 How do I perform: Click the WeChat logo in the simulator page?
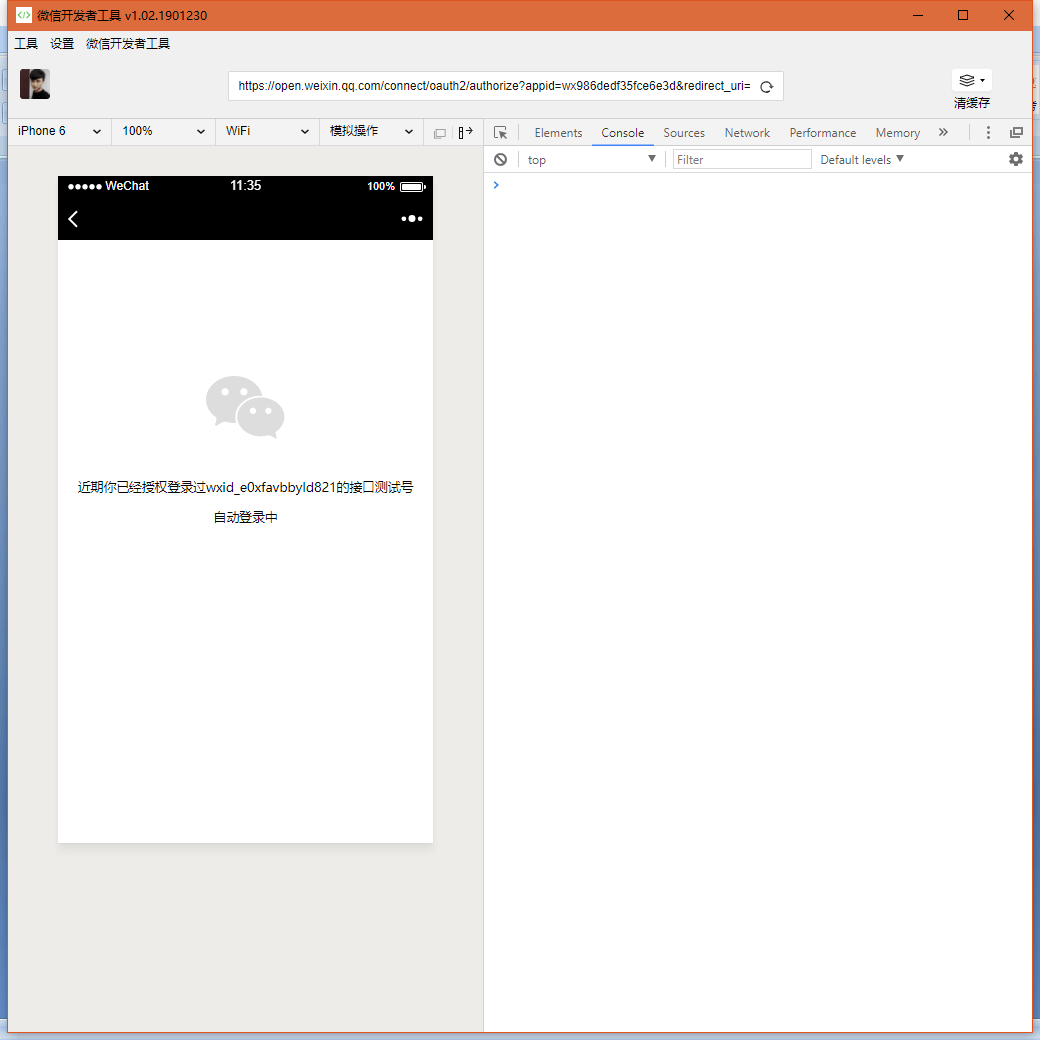245,407
